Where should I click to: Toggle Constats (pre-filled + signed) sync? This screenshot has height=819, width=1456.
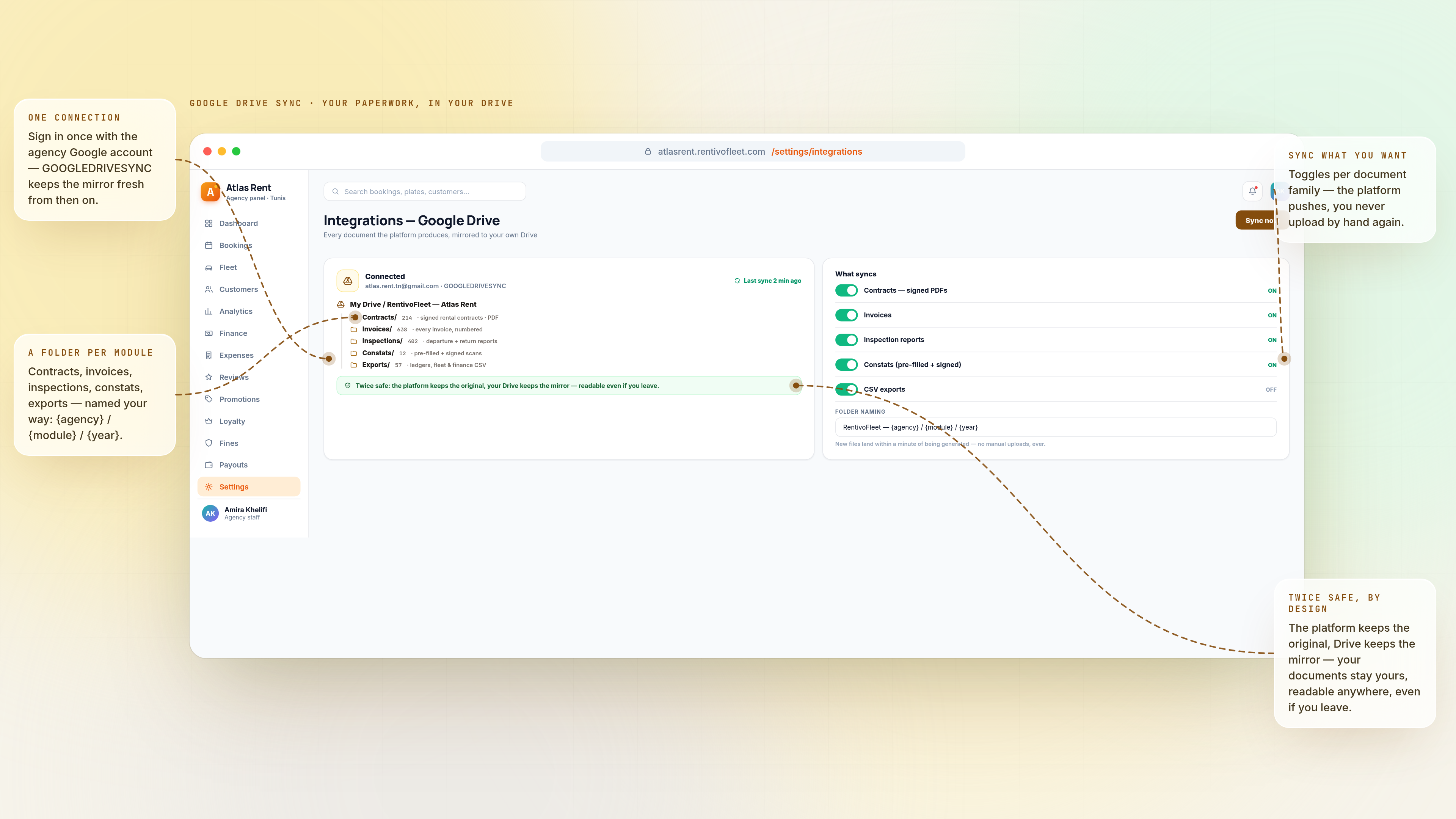pyautogui.click(x=846, y=364)
